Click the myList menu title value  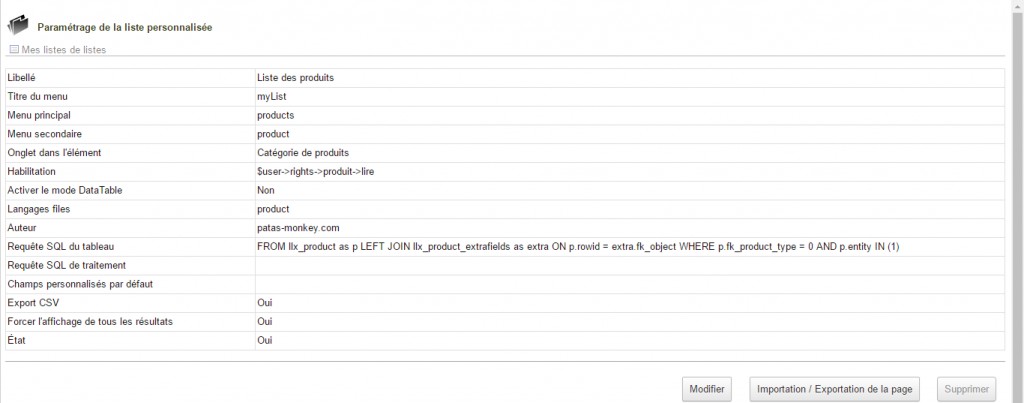272,96
